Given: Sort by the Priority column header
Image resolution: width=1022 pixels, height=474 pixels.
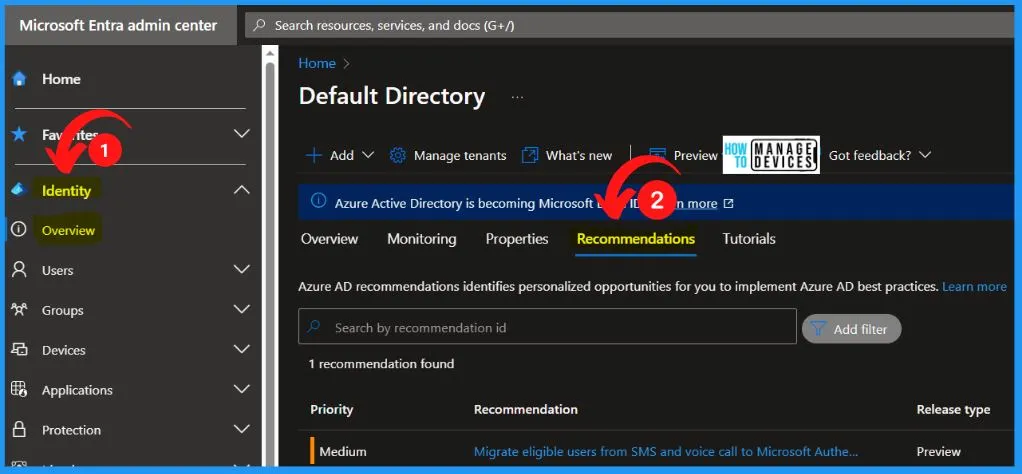Looking at the screenshot, I should (x=332, y=409).
